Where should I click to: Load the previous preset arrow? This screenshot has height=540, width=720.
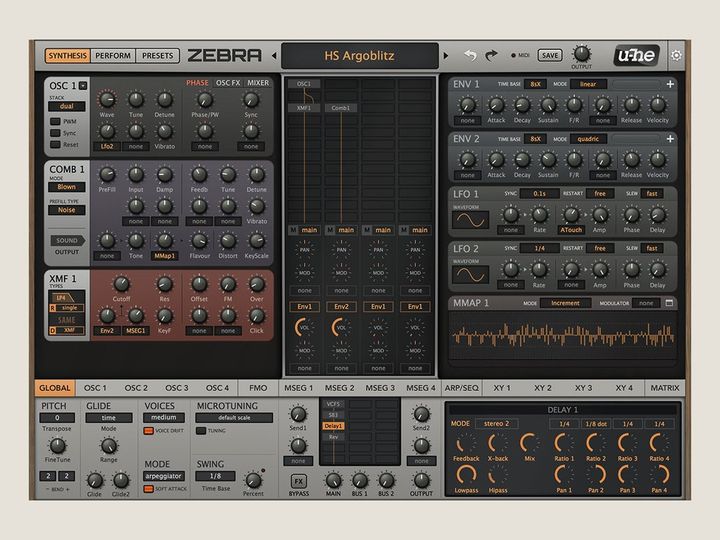coord(274,56)
